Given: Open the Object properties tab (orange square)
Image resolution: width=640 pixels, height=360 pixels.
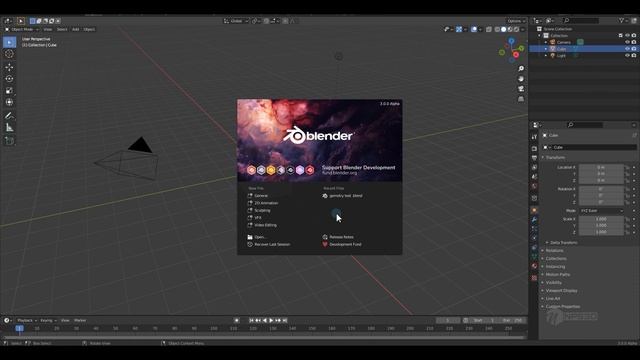Looking at the screenshot, I should (x=534, y=210).
